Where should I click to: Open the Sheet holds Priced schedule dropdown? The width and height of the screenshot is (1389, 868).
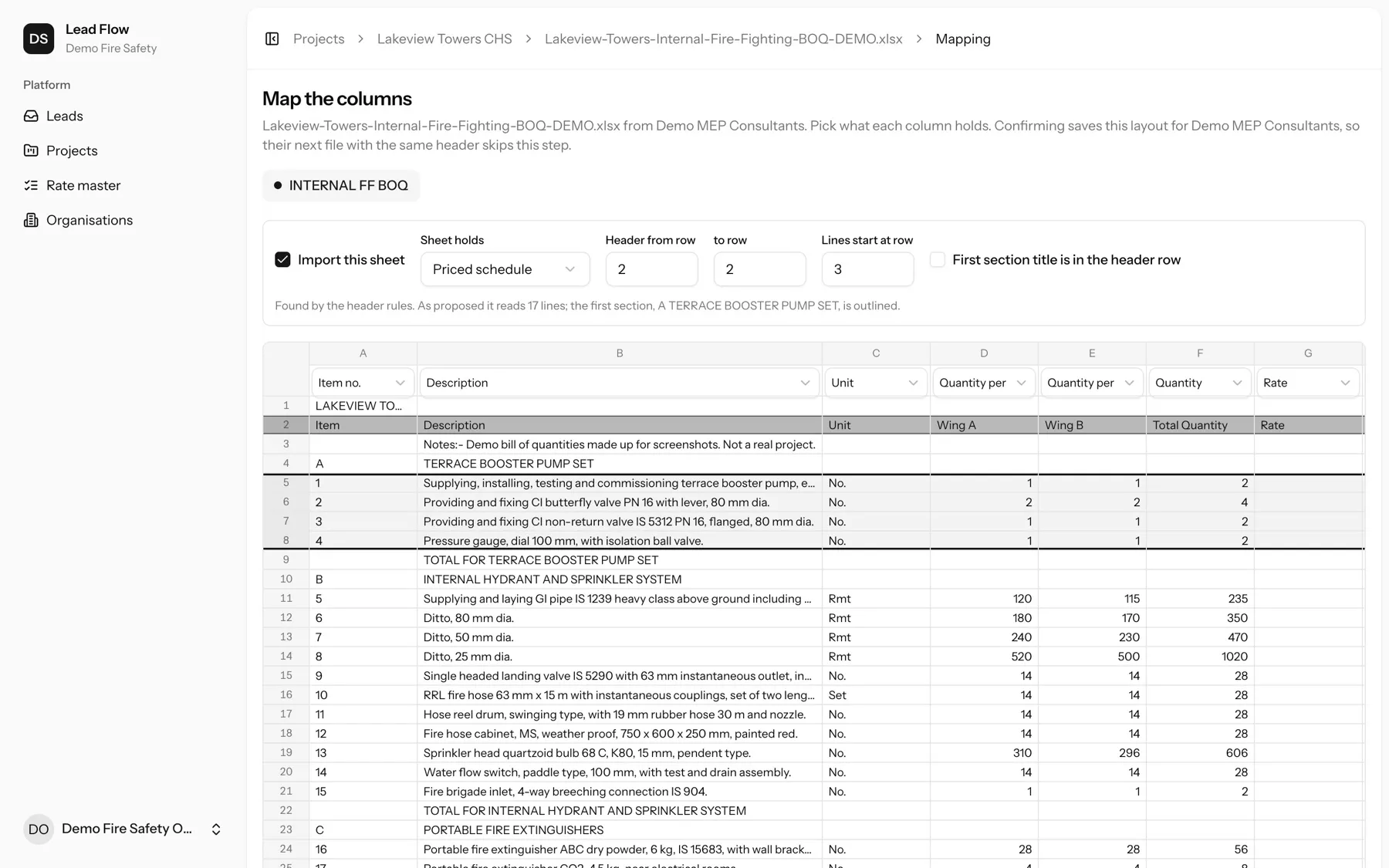[505, 269]
